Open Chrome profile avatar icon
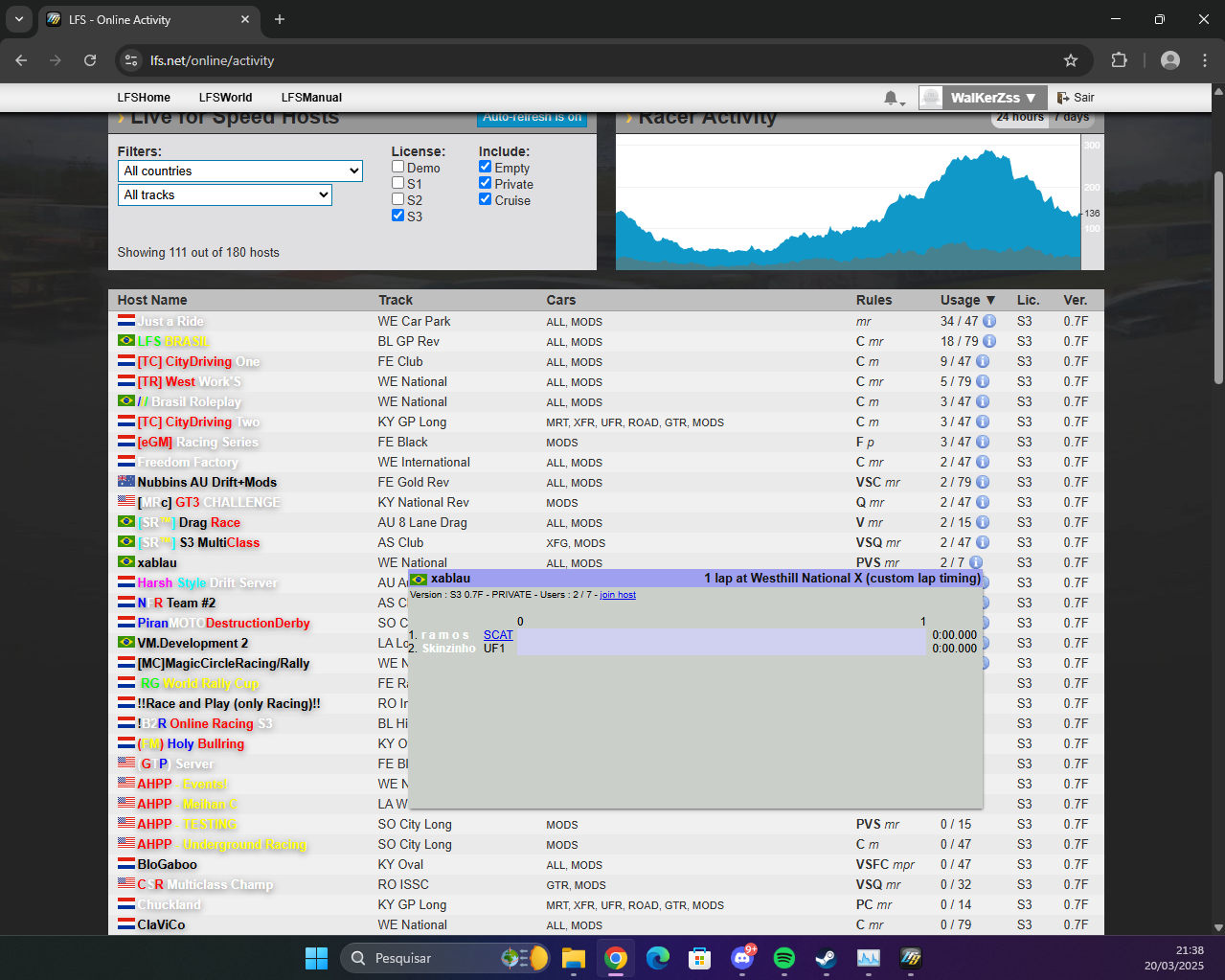The image size is (1225, 980). click(1170, 60)
